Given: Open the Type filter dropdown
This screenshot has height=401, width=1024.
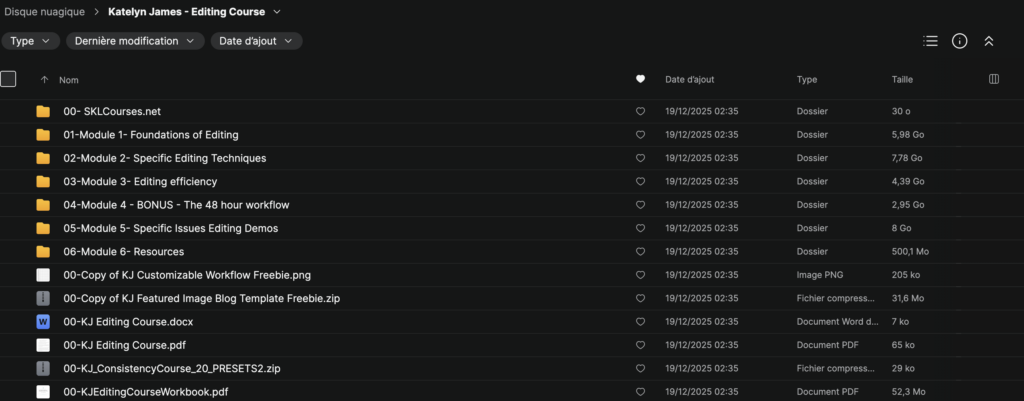Looking at the screenshot, I should coord(31,41).
